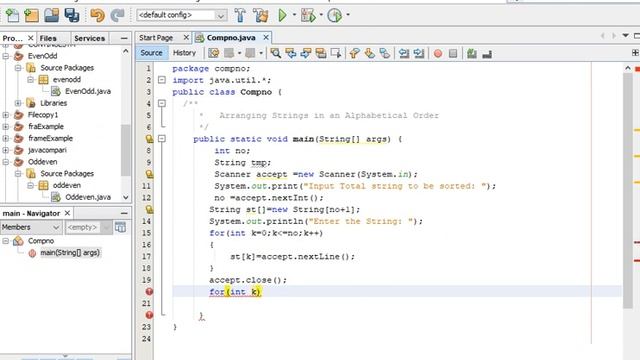Click the Find Selection magnifier icon

click(x=276, y=53)
